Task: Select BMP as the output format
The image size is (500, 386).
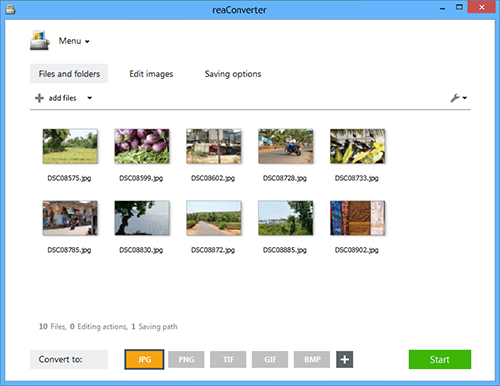Action: point(312,359)
